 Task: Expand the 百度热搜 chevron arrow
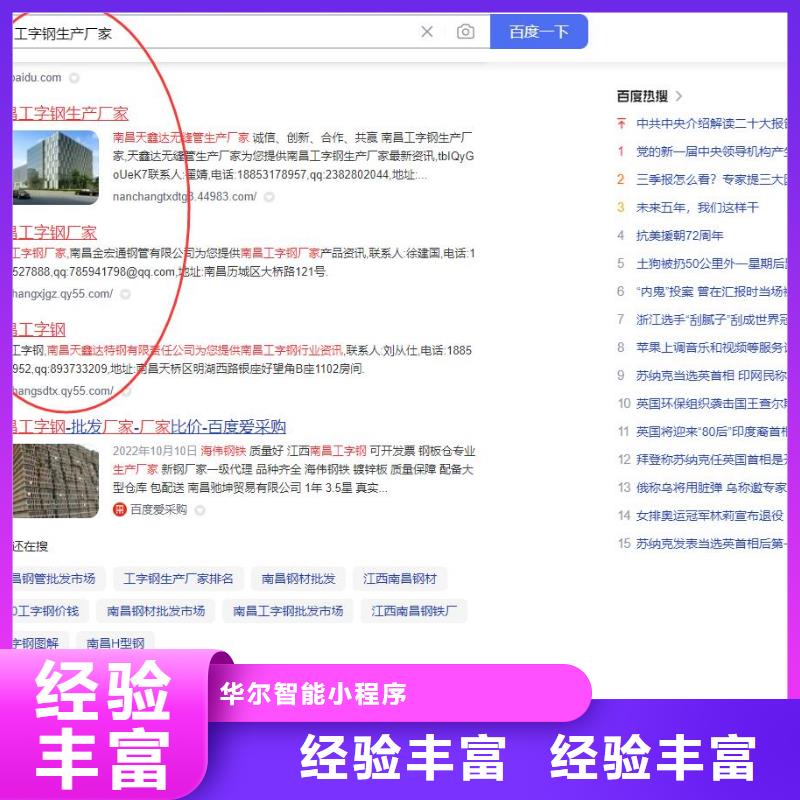click(679, 96)
